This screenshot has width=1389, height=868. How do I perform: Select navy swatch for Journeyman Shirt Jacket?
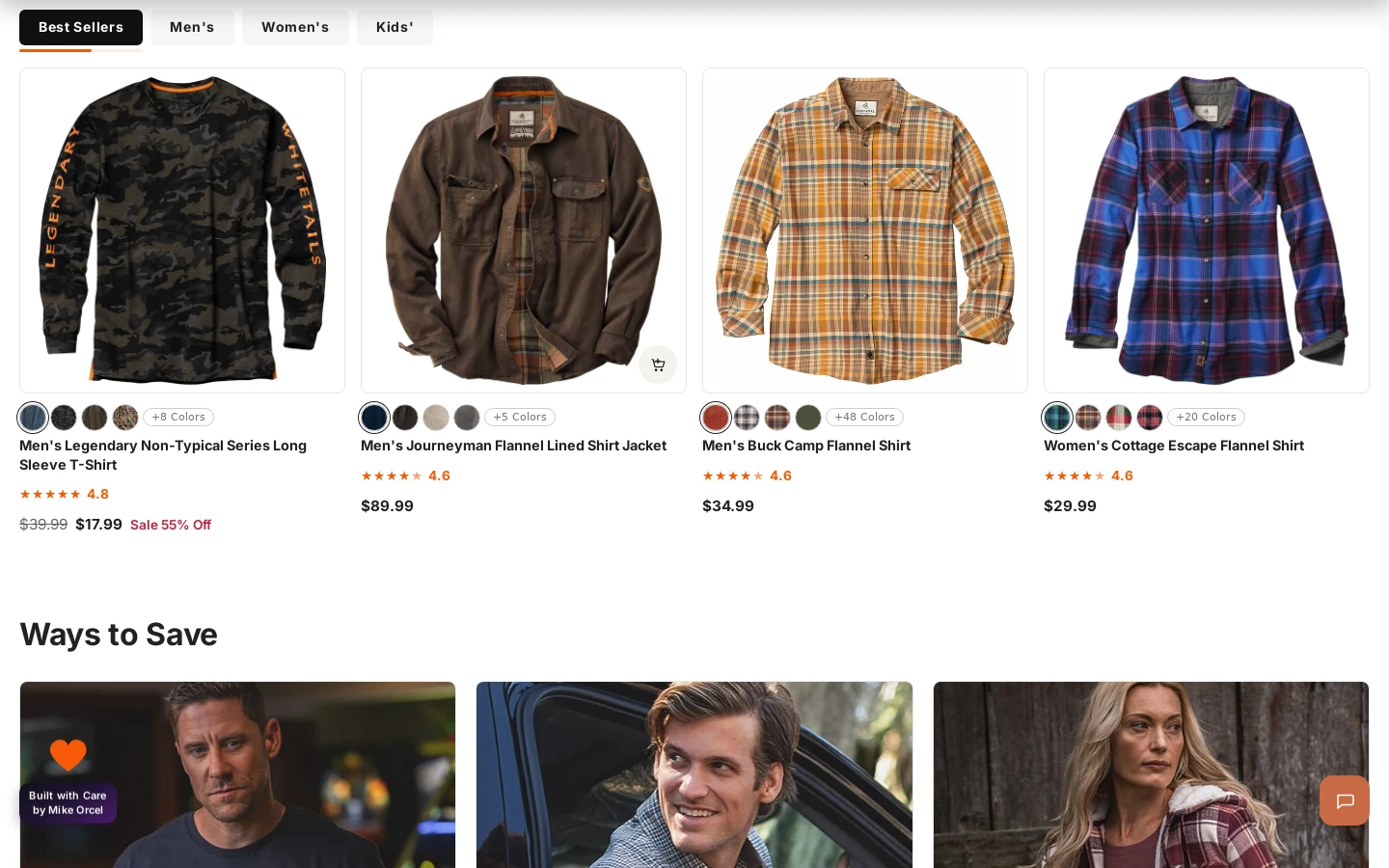(x=374, y=418)
